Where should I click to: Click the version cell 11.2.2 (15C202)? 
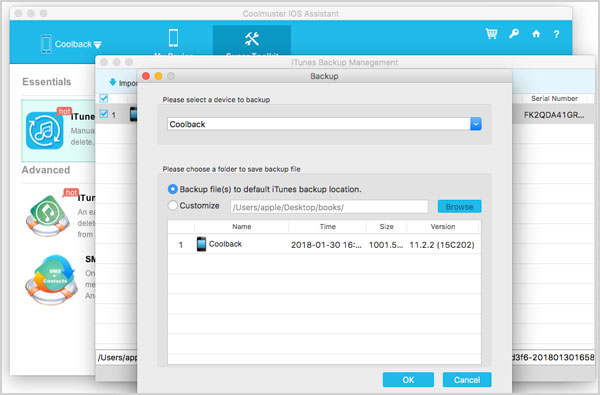tap(442, 245)
